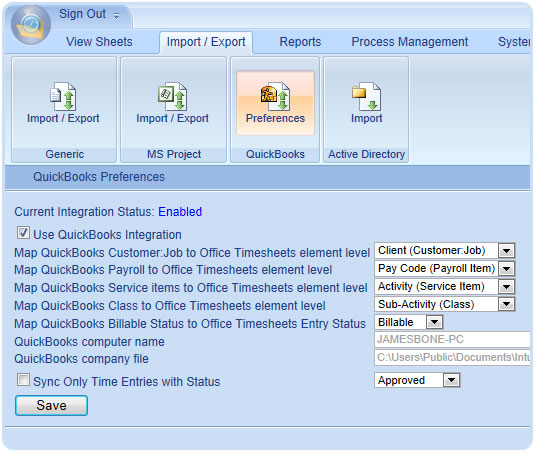
Task: Click the QuickBooks group label
Action: (x=275, y=154)
